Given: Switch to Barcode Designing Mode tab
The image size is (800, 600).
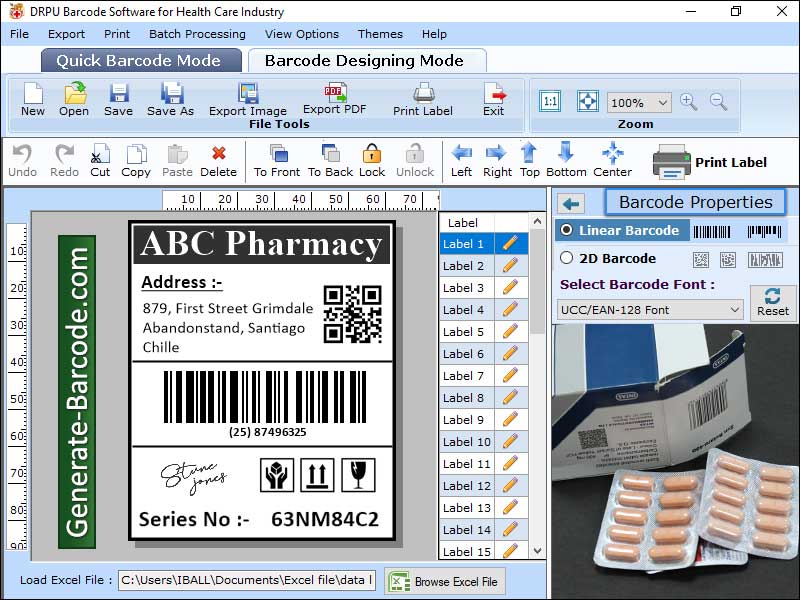Looking at the screenshot, I should click(364, 60).
